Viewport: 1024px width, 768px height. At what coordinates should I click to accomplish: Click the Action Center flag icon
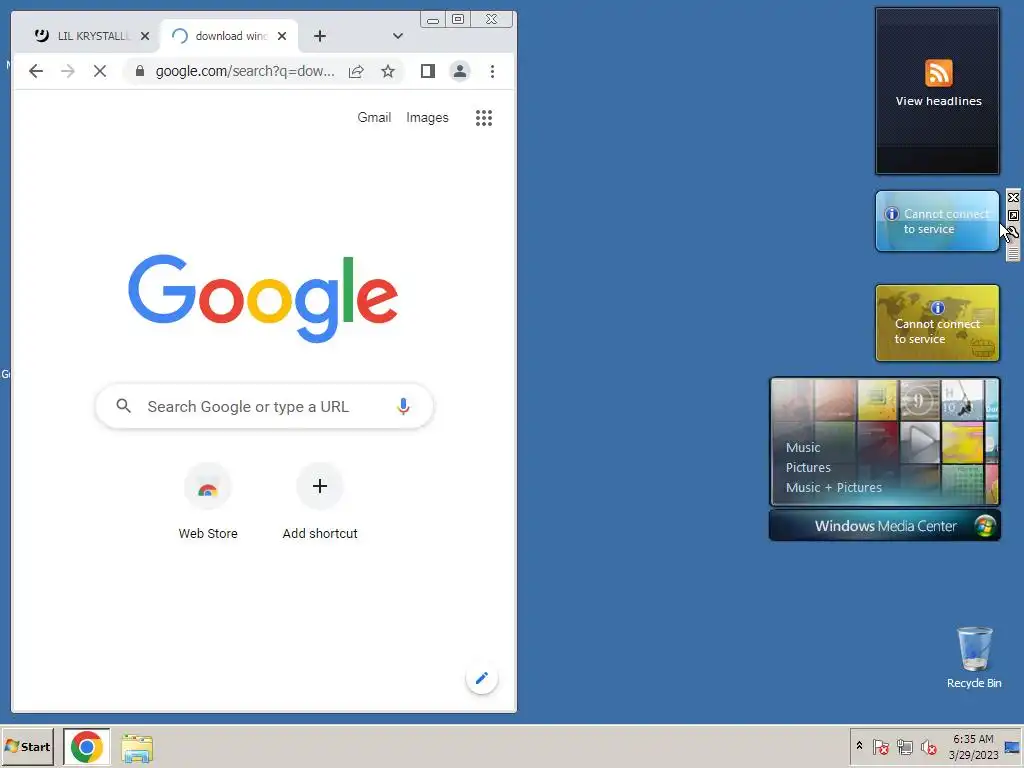(880, 746)
